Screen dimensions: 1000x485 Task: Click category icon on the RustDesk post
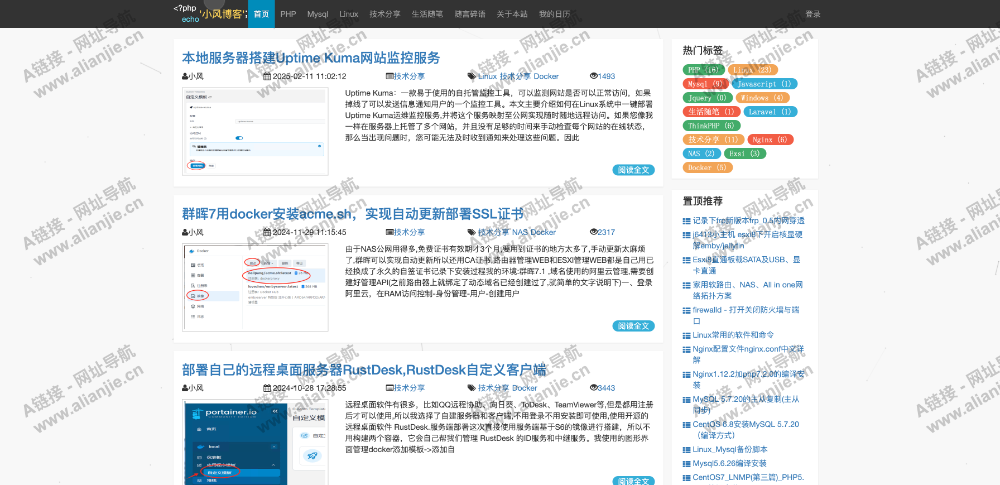point(390,388)
